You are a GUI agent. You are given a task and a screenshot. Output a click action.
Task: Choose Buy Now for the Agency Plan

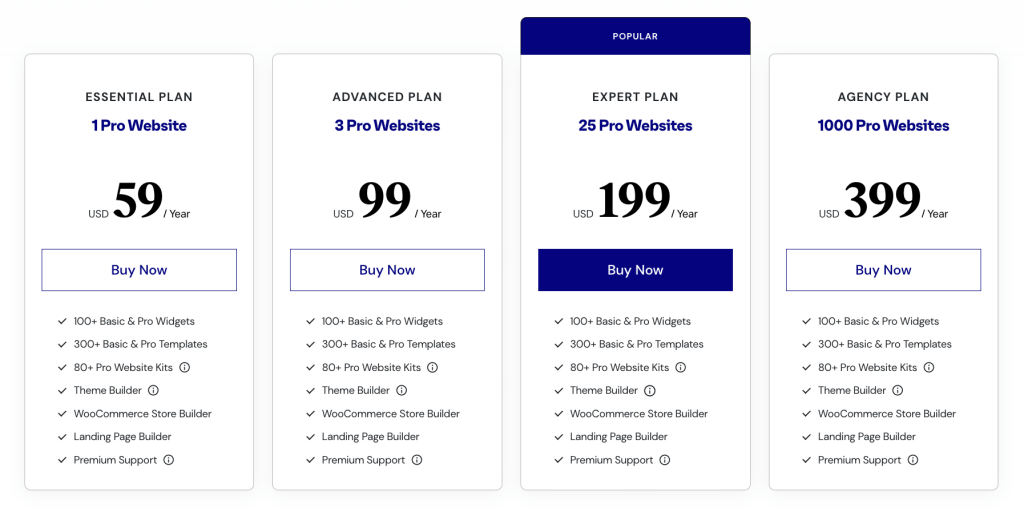coord(883,270)
